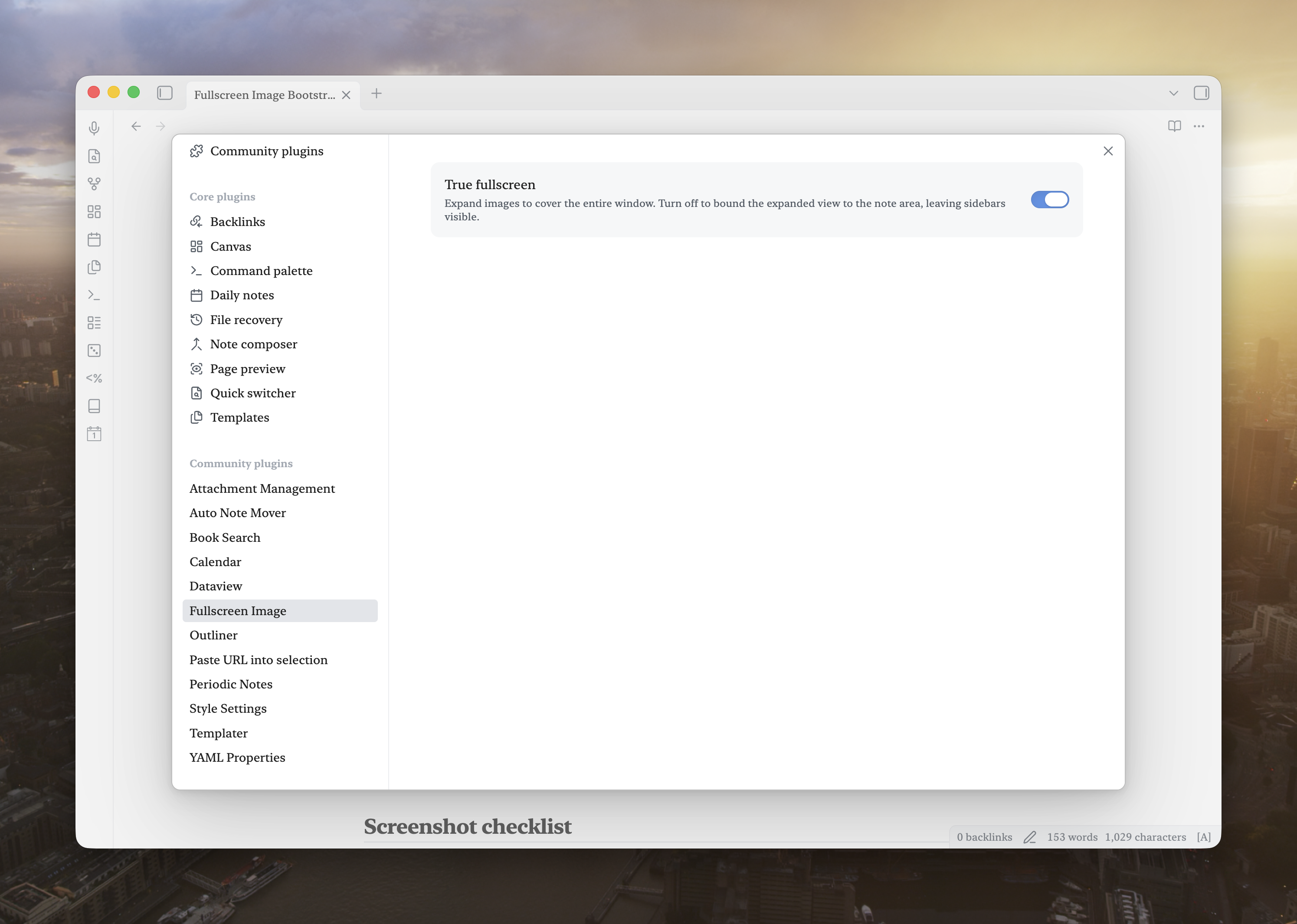Toggle the left sidebar
Viewport: 1297px width, 924px height.
165,93
